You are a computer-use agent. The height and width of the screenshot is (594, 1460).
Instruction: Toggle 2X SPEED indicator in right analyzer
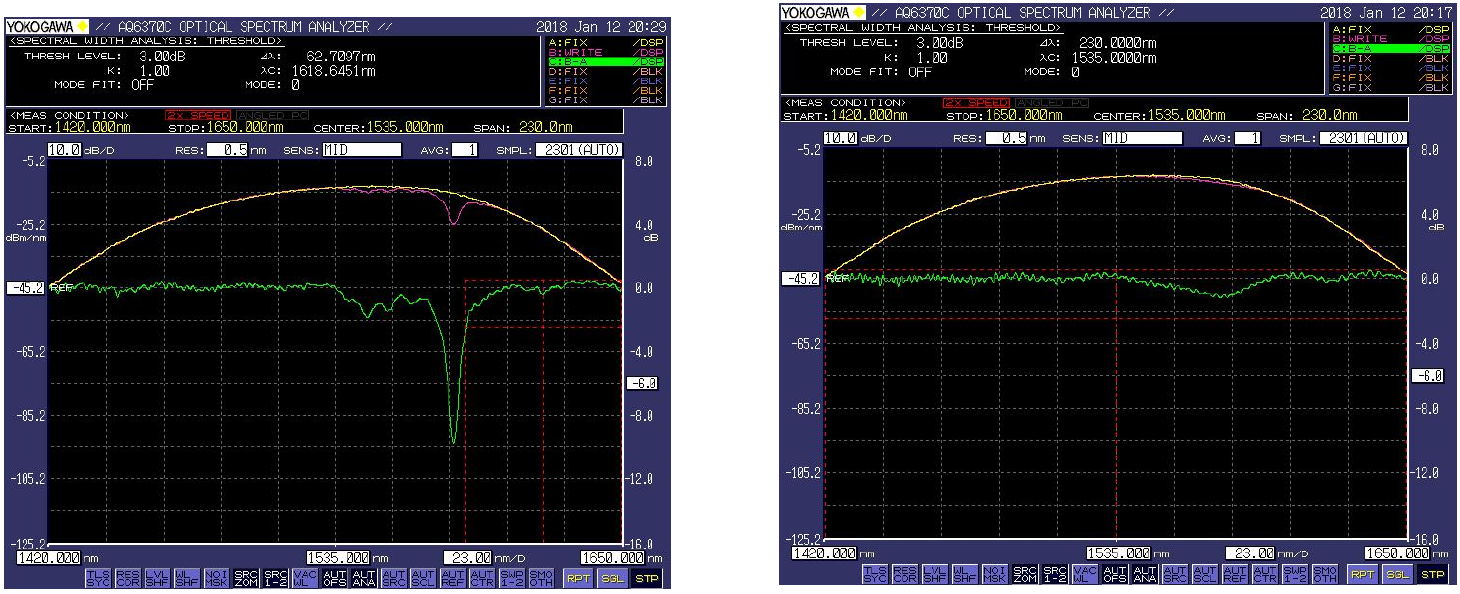(x=976, y=103)
